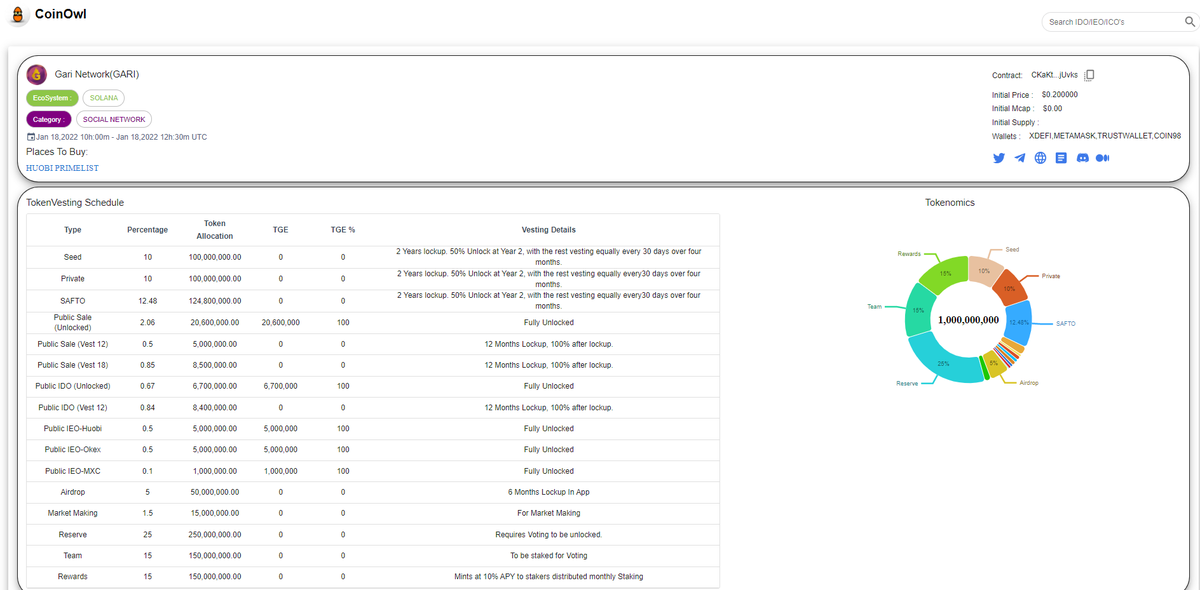1200x590 pixels.
Task: Click the 1,000,000,000 total supply text
Action: click(968, 320)
